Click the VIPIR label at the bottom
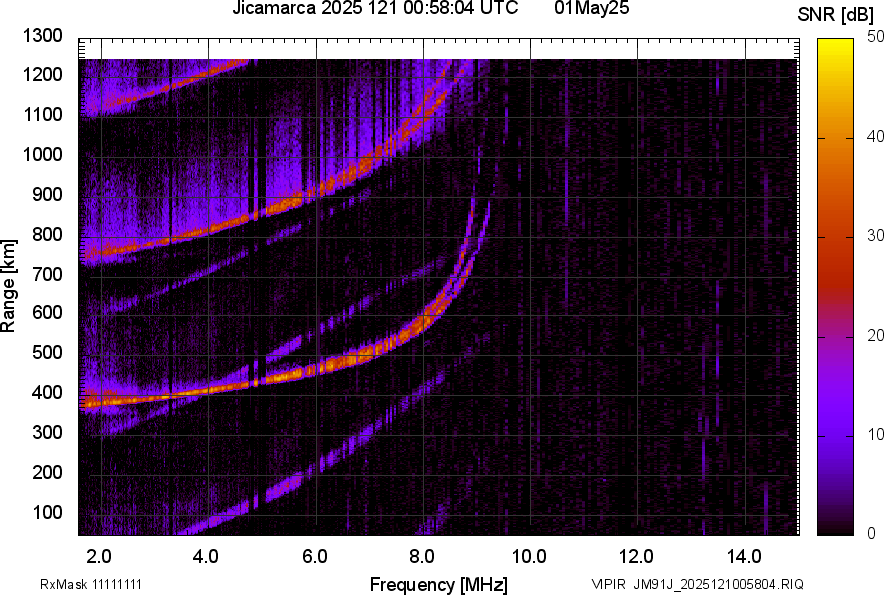Screen dimensions: 884x595 609,584
